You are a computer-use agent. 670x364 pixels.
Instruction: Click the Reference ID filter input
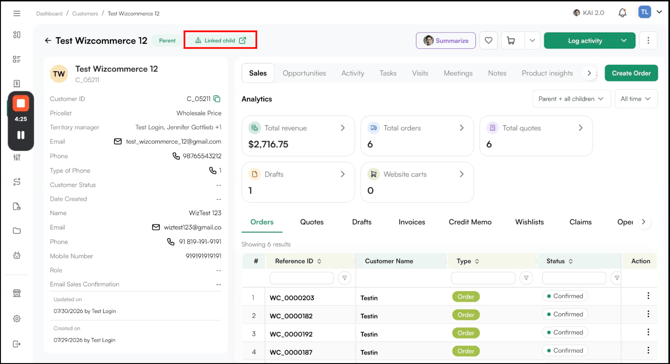click(x=302, y=278)
